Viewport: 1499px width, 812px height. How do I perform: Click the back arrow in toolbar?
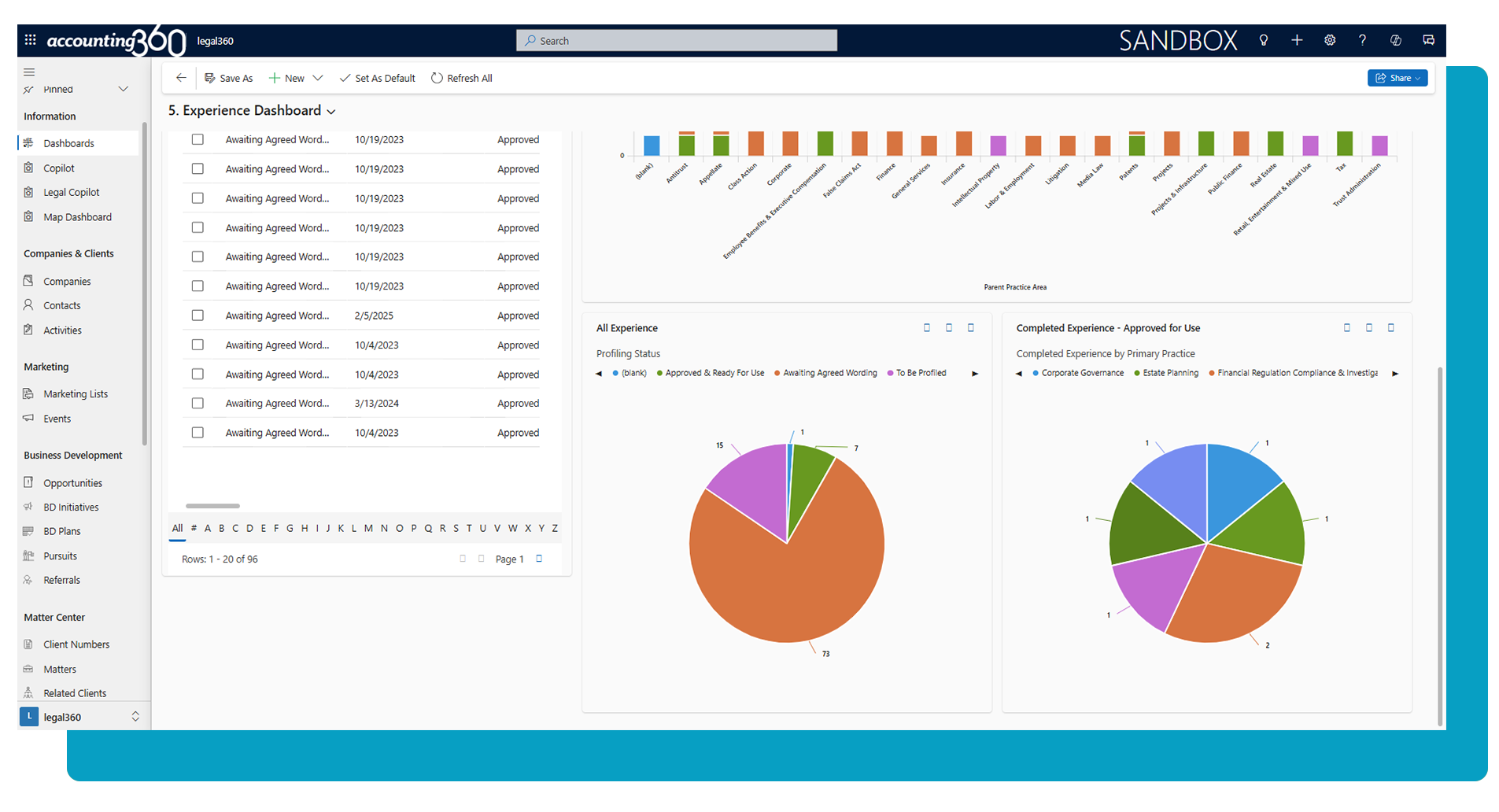pos(181,78)
